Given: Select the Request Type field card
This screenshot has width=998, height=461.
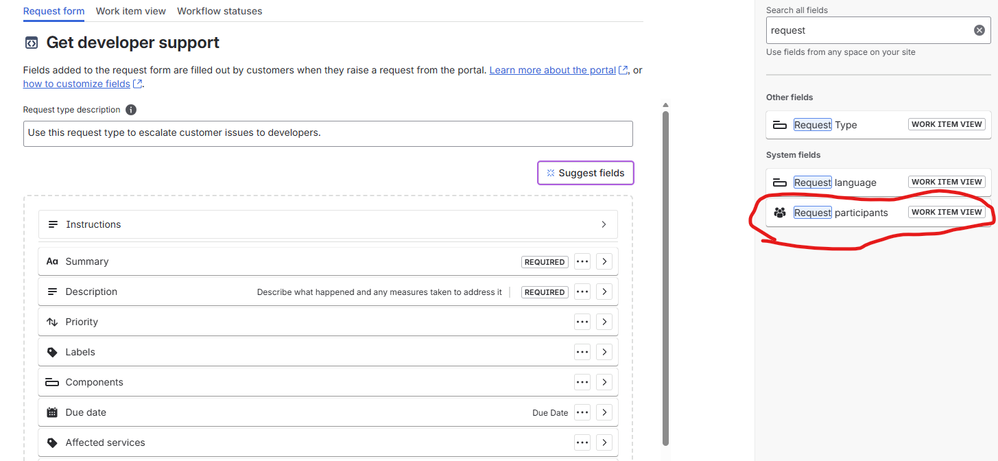Looking at the screenshot, I should [878, 125].
